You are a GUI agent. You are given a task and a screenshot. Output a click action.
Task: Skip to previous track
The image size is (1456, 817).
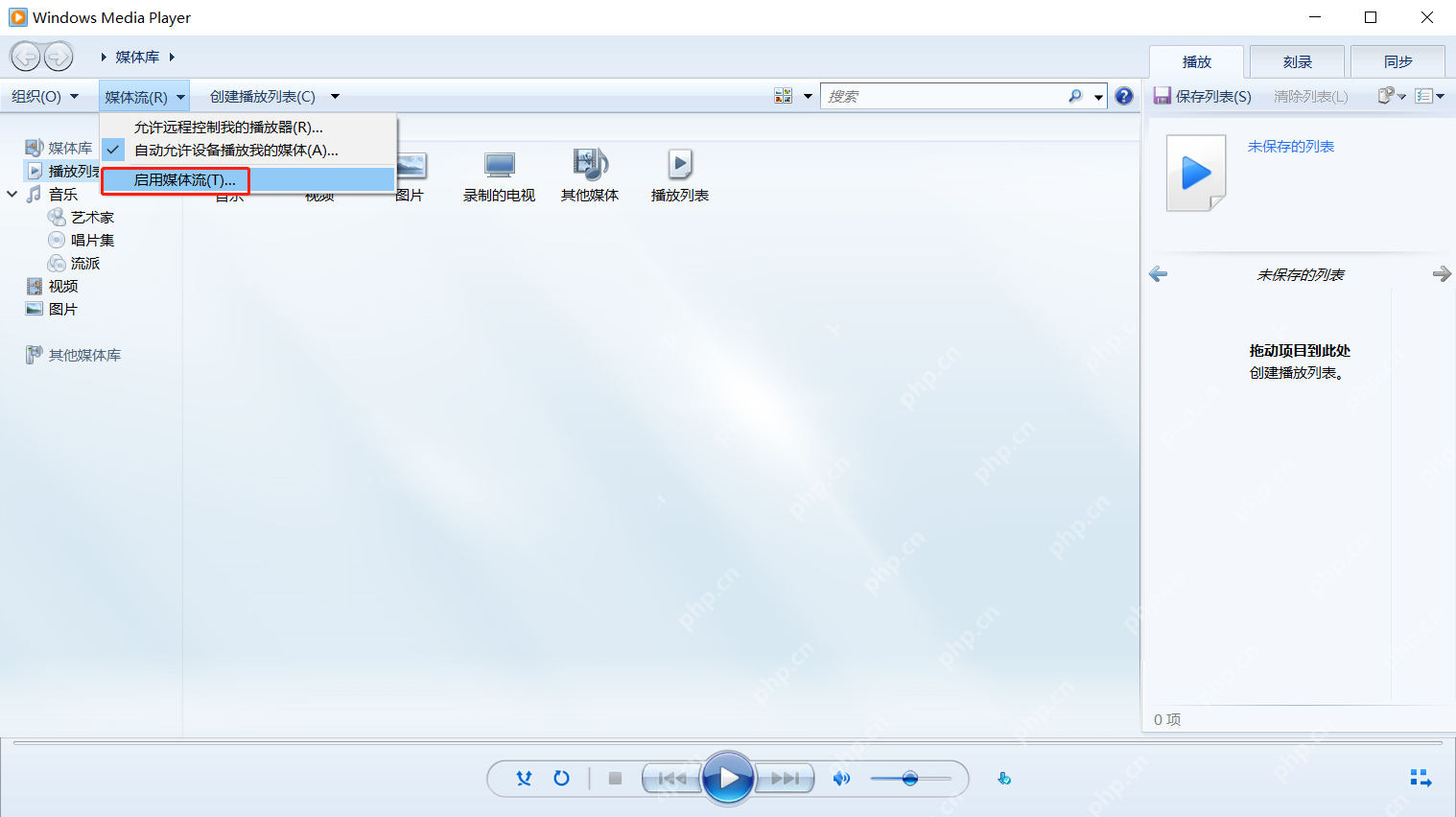click(672, 779)
